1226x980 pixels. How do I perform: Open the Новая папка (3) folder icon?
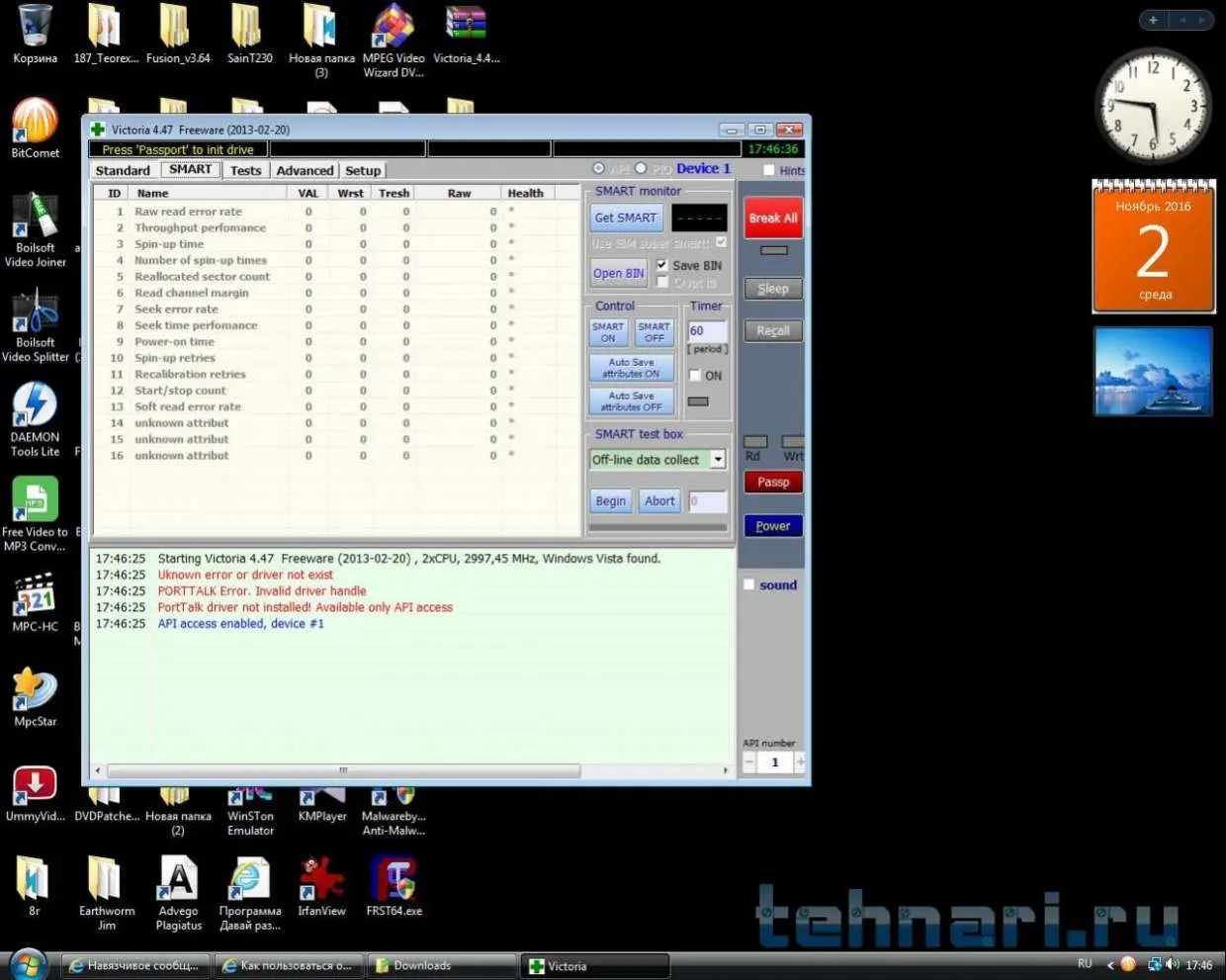[321, 40]
